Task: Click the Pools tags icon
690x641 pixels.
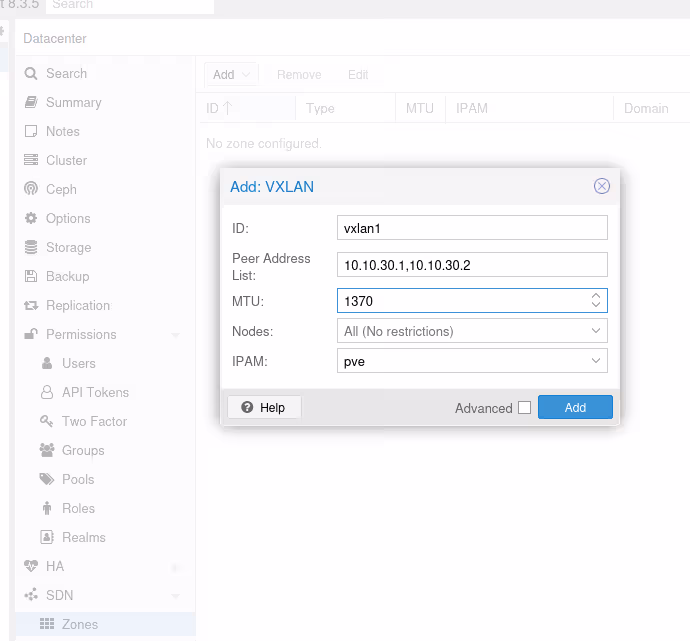Action: [x=47, y=479]
